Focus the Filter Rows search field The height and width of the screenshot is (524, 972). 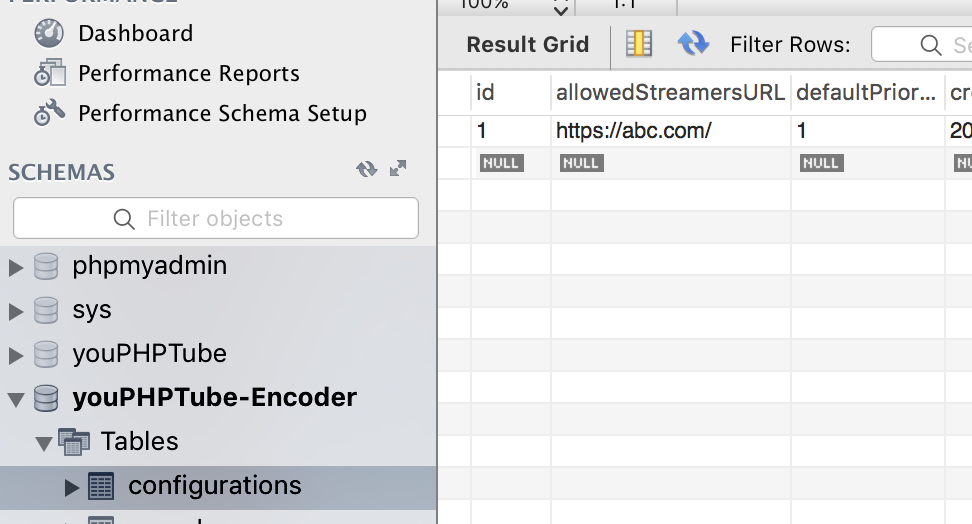[921, 44]
